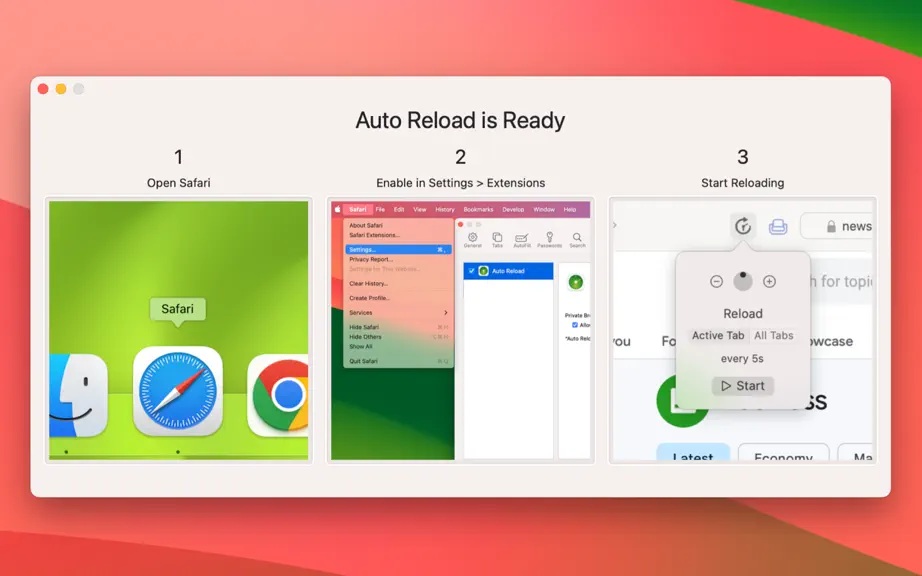Select the All Tabs segment
This screenshot has height=576, width=922.
coord(773,336)
